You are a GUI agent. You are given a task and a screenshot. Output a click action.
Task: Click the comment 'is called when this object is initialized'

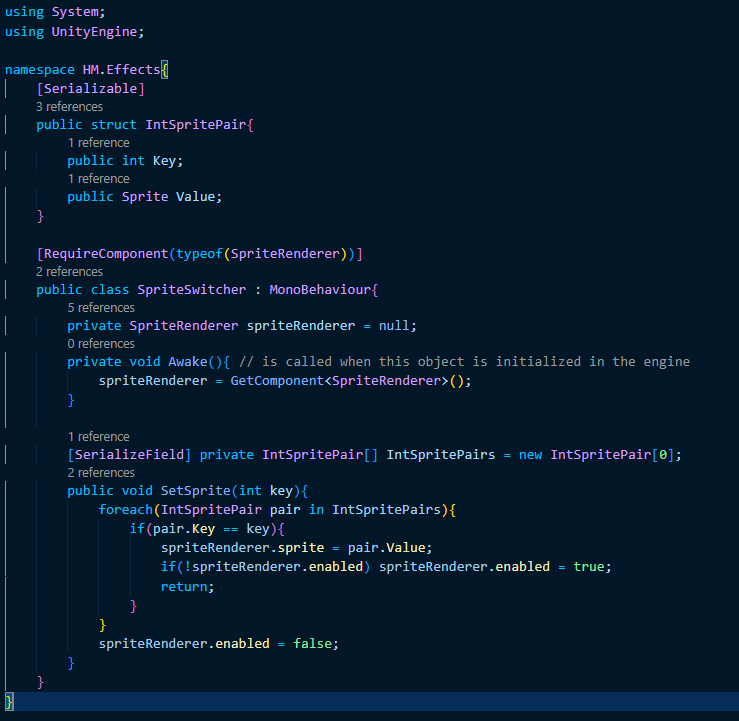pyautogui.click(x=421, y=362)
